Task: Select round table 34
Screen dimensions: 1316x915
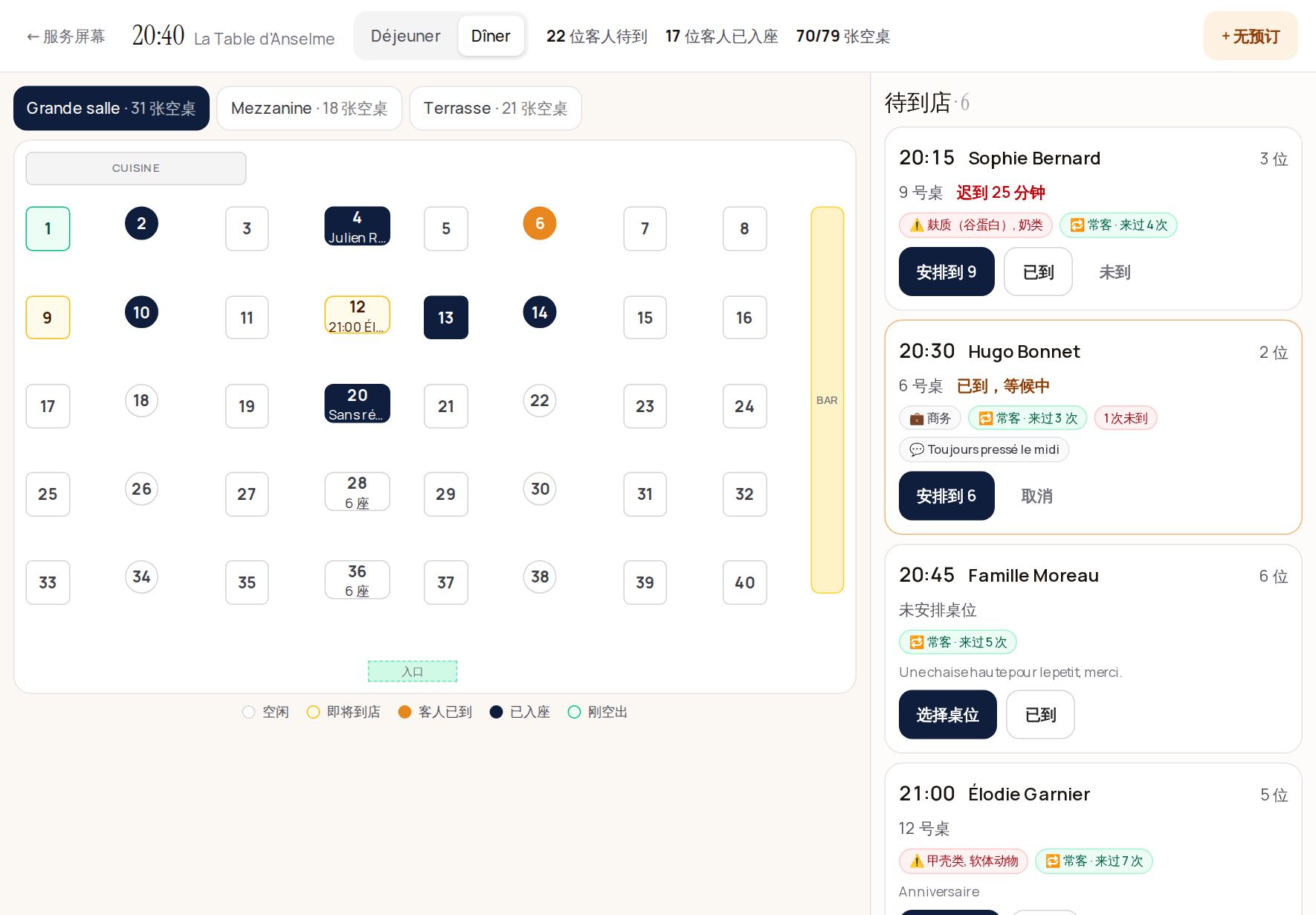Action: pyautogui.click(x=141, y=577)
